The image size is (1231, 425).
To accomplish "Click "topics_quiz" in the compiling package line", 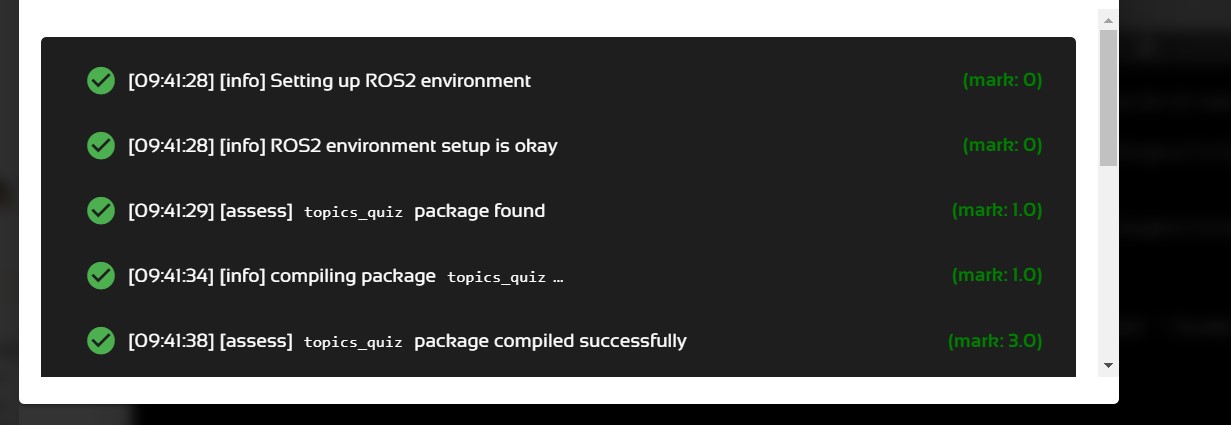I will 496,277.
